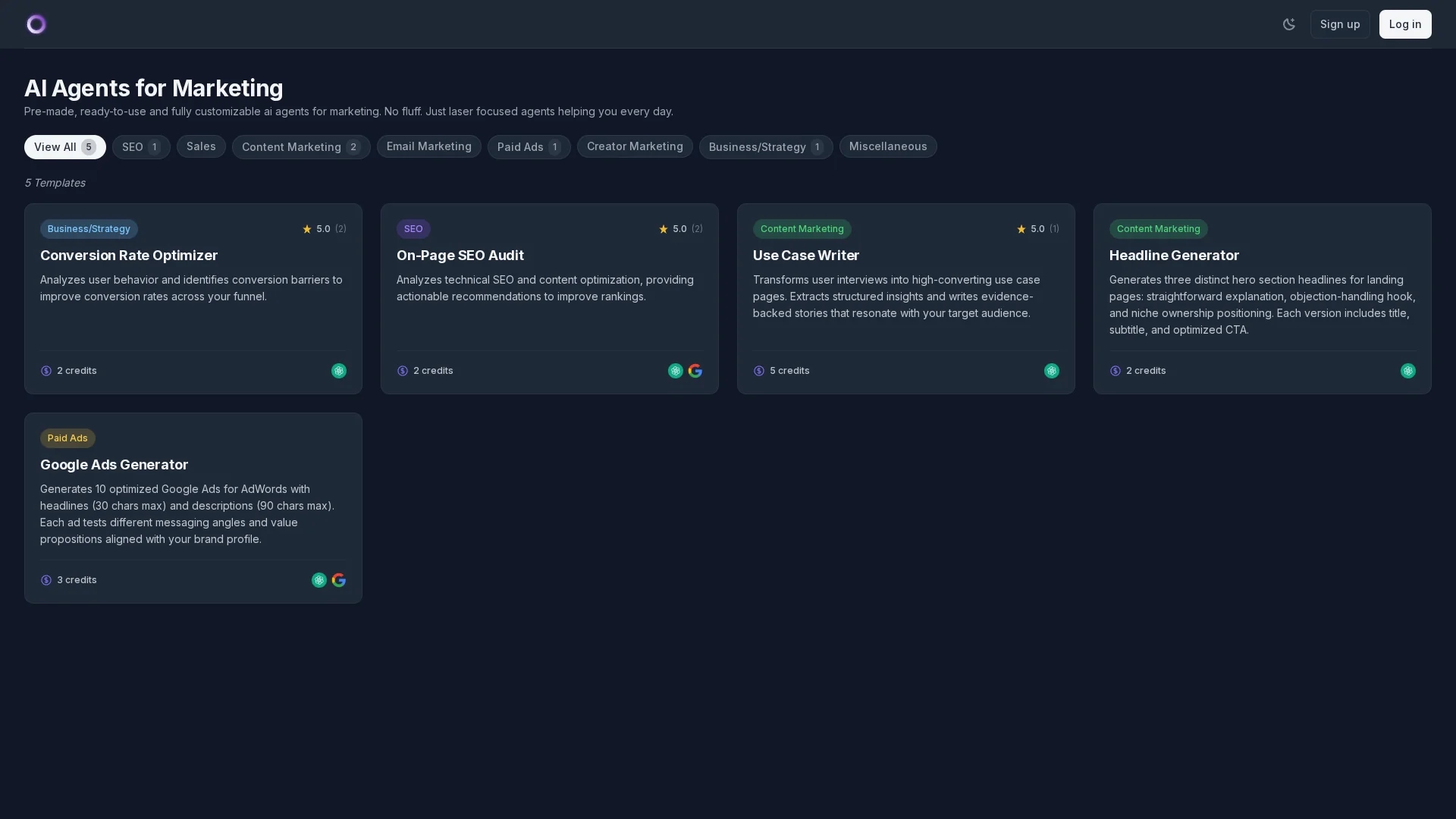
Task: Filter by the SEO category tab
Action: [141, 147]
